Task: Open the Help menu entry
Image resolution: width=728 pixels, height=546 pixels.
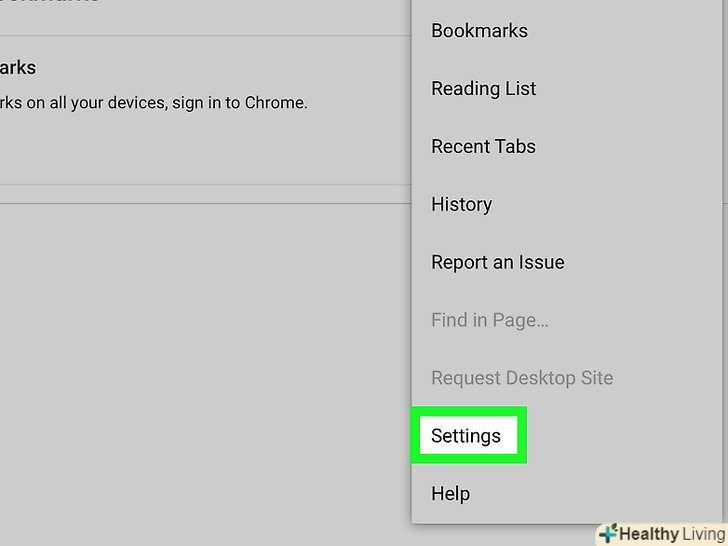Action: click(x=450, y=494)
